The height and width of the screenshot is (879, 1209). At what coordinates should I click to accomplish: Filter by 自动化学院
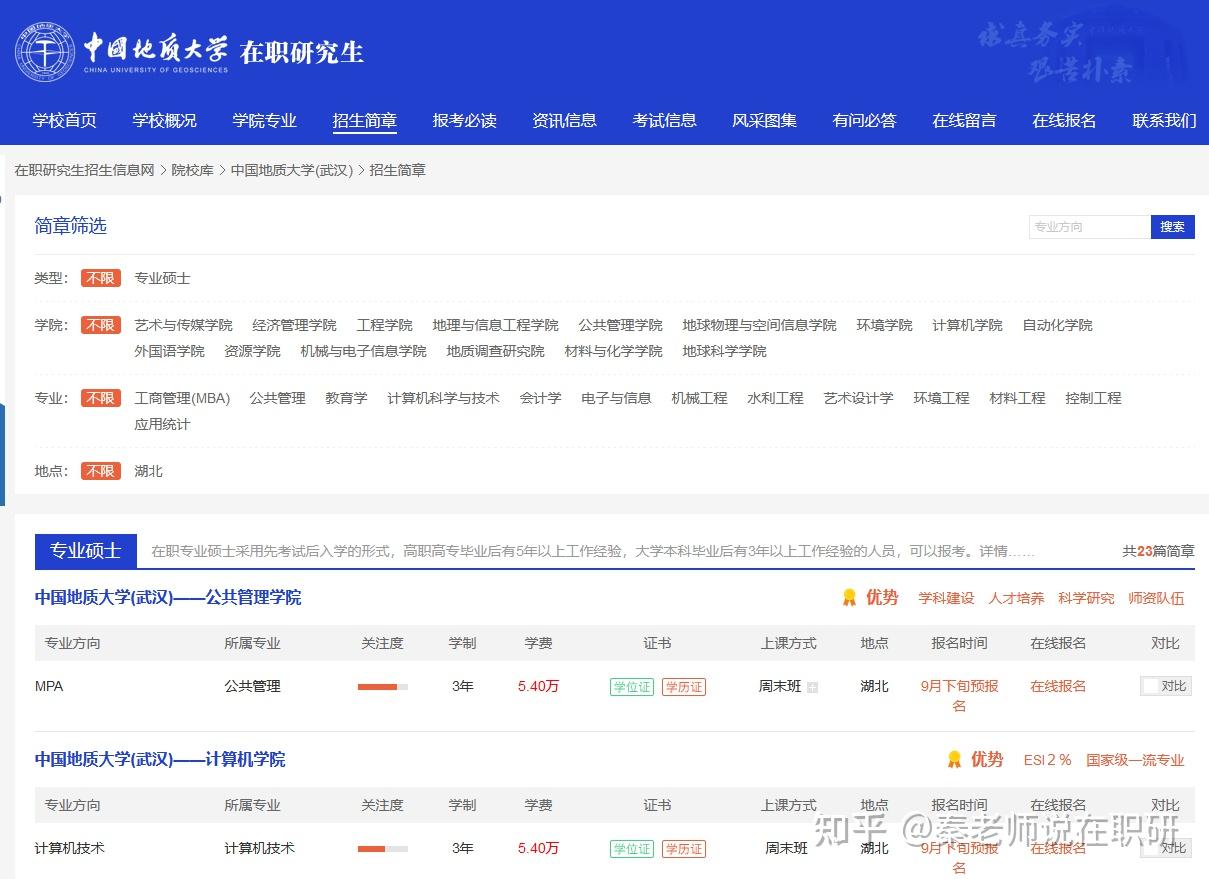1058,325
